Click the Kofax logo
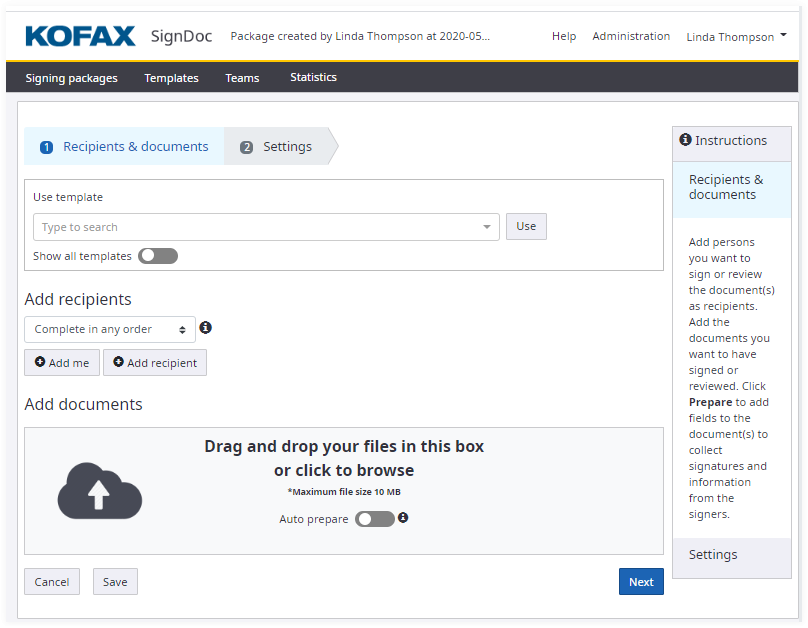Image resolution: width=808 pixels, height=628 pixels. click(80, 37)
